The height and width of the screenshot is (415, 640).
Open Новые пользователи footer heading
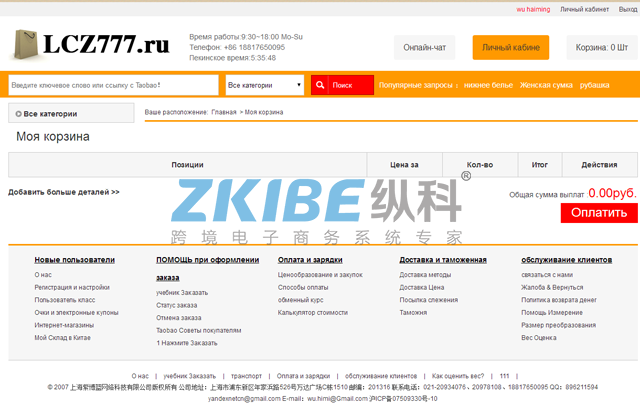[x=74, y=260]
